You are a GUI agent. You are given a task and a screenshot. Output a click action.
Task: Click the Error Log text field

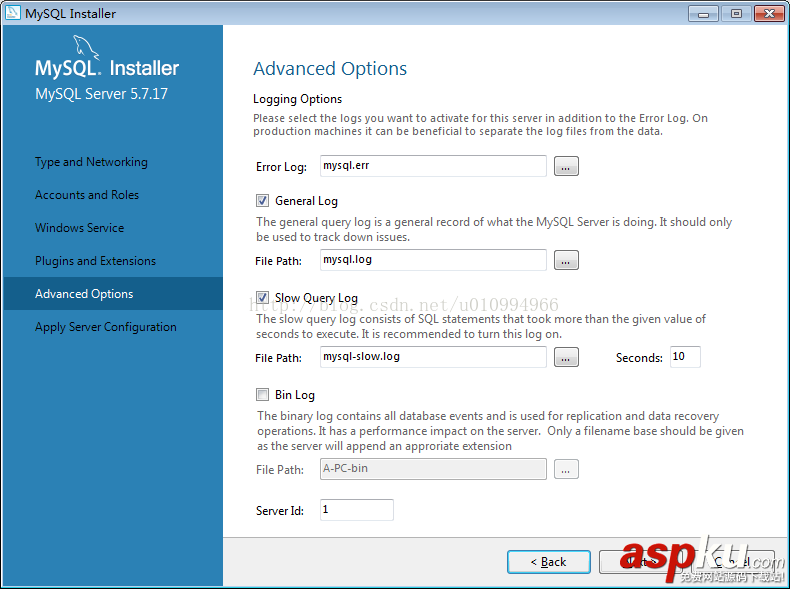pyautogui.click(x=433, y=166)
